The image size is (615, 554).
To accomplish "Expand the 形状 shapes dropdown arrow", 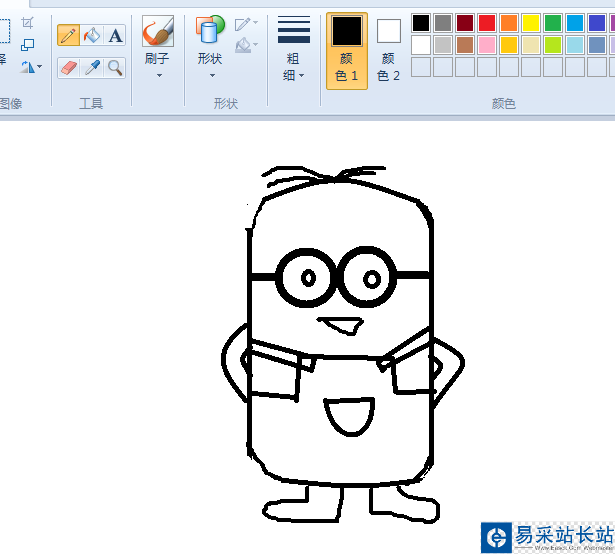I will tap(212, 75).
